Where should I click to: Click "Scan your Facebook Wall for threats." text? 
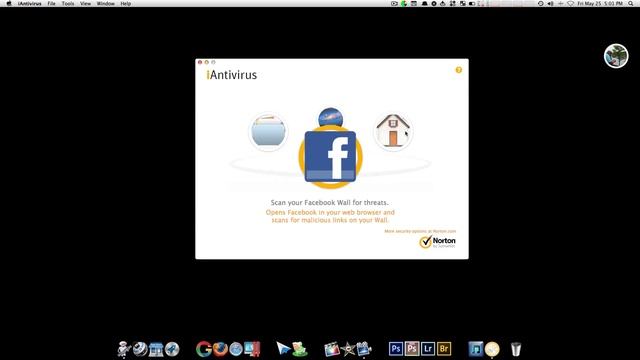[x=330, y=202]
